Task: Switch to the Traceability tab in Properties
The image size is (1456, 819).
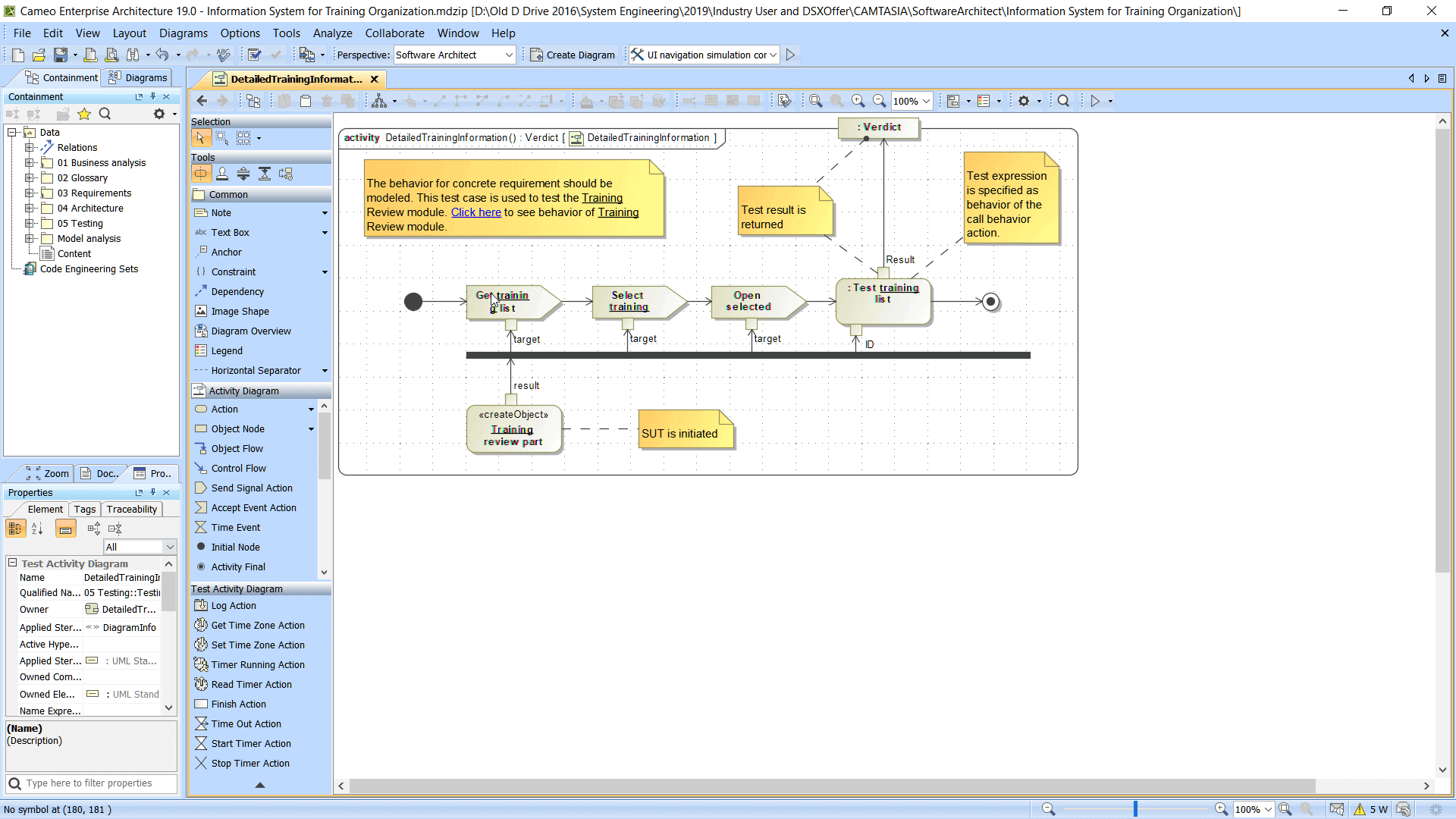Action: pos(131,509)
